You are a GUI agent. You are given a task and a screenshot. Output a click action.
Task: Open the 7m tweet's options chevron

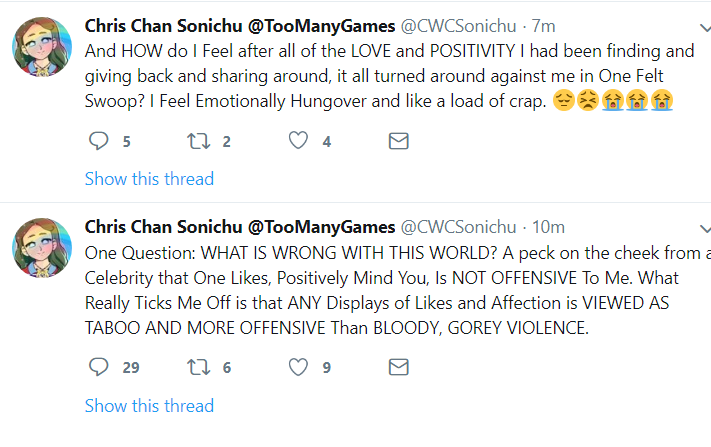[x=705, y=28]
